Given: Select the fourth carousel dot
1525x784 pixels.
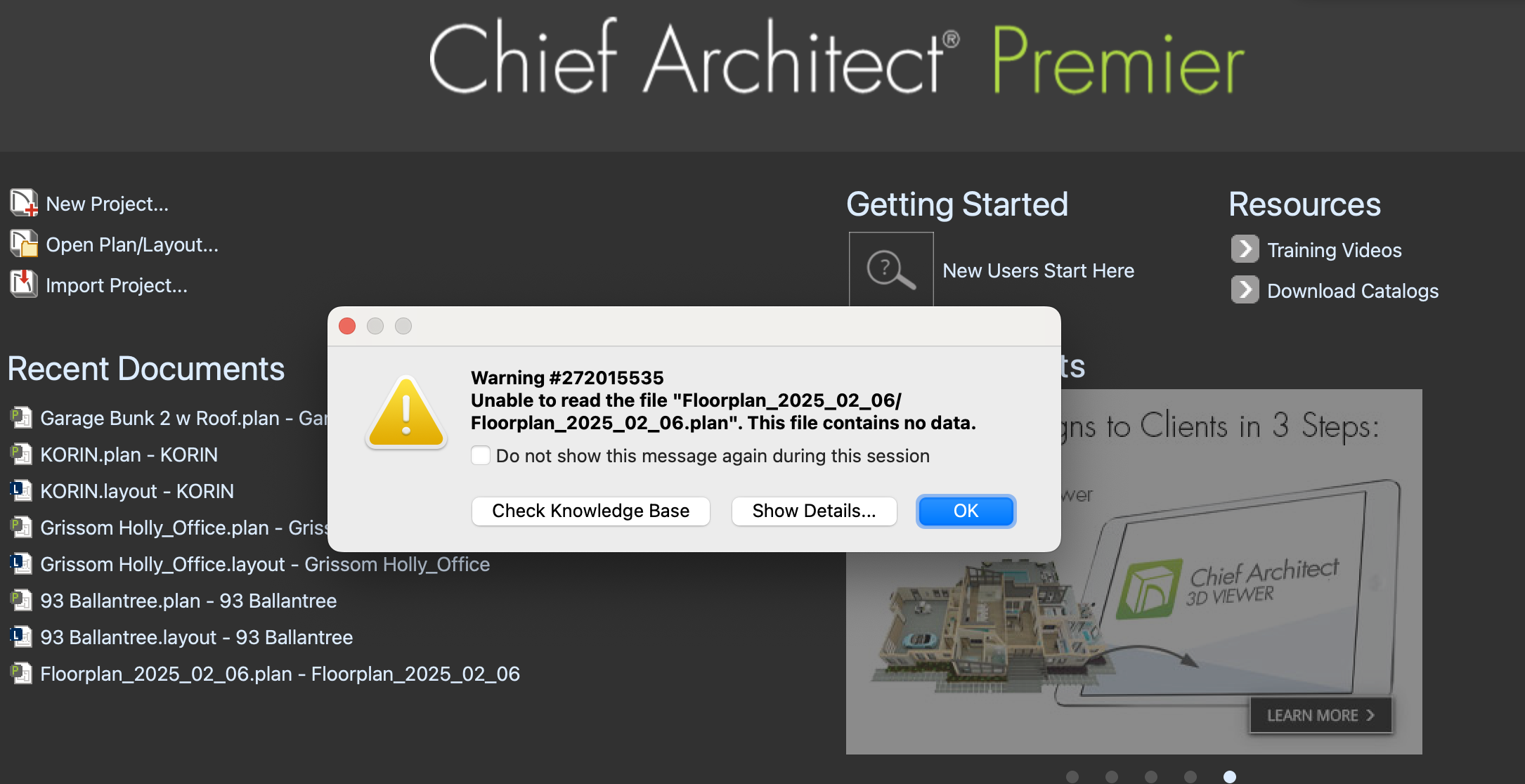Looking at the screenshot, I should [x=1190, y=776].
